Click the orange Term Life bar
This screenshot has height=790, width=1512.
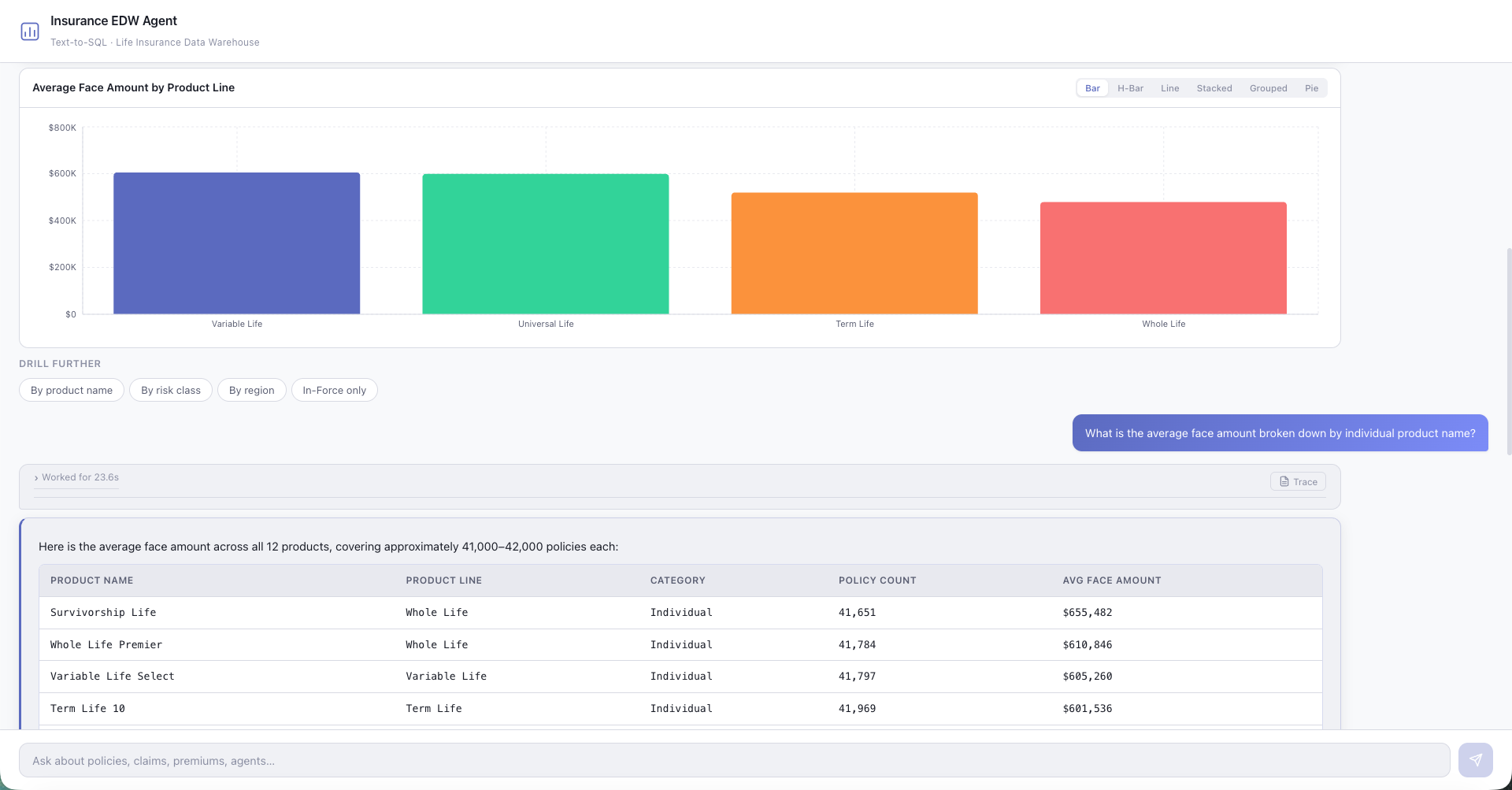point(854,254)
